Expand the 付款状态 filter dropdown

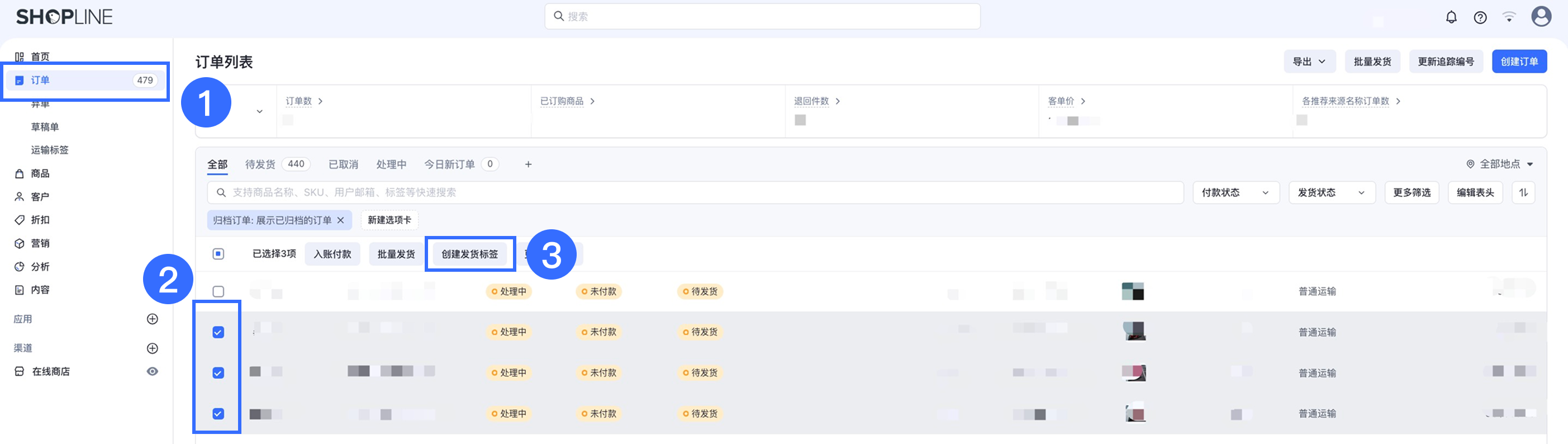[1236, 192]
